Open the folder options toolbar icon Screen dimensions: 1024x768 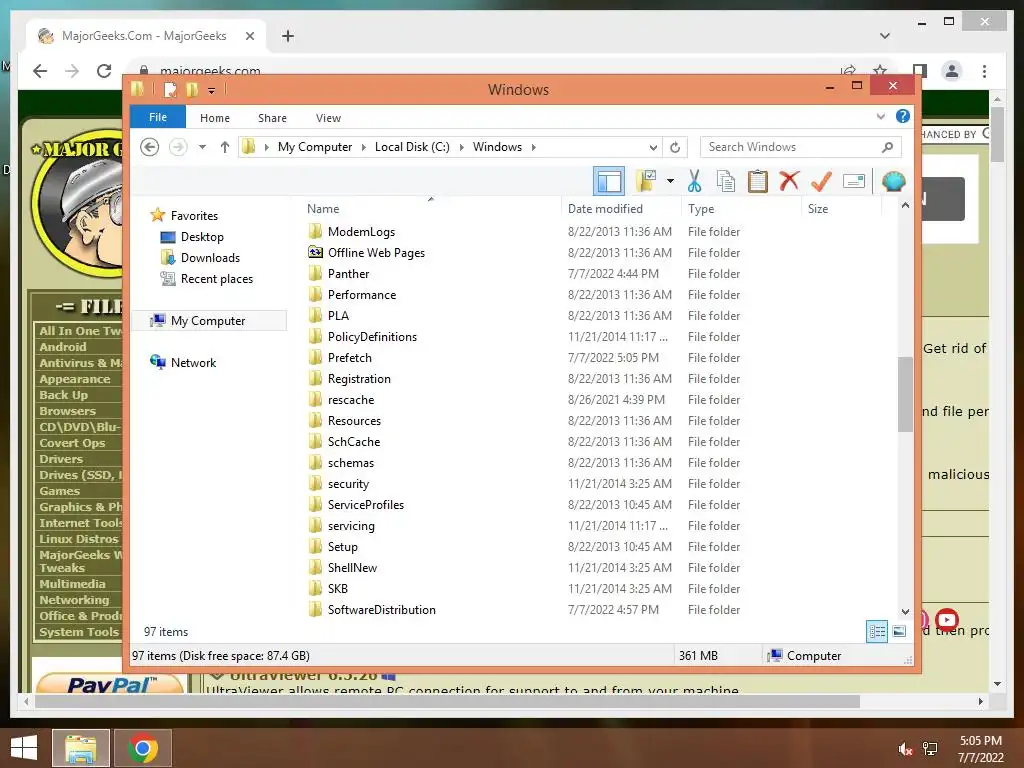tap(646, 181)
